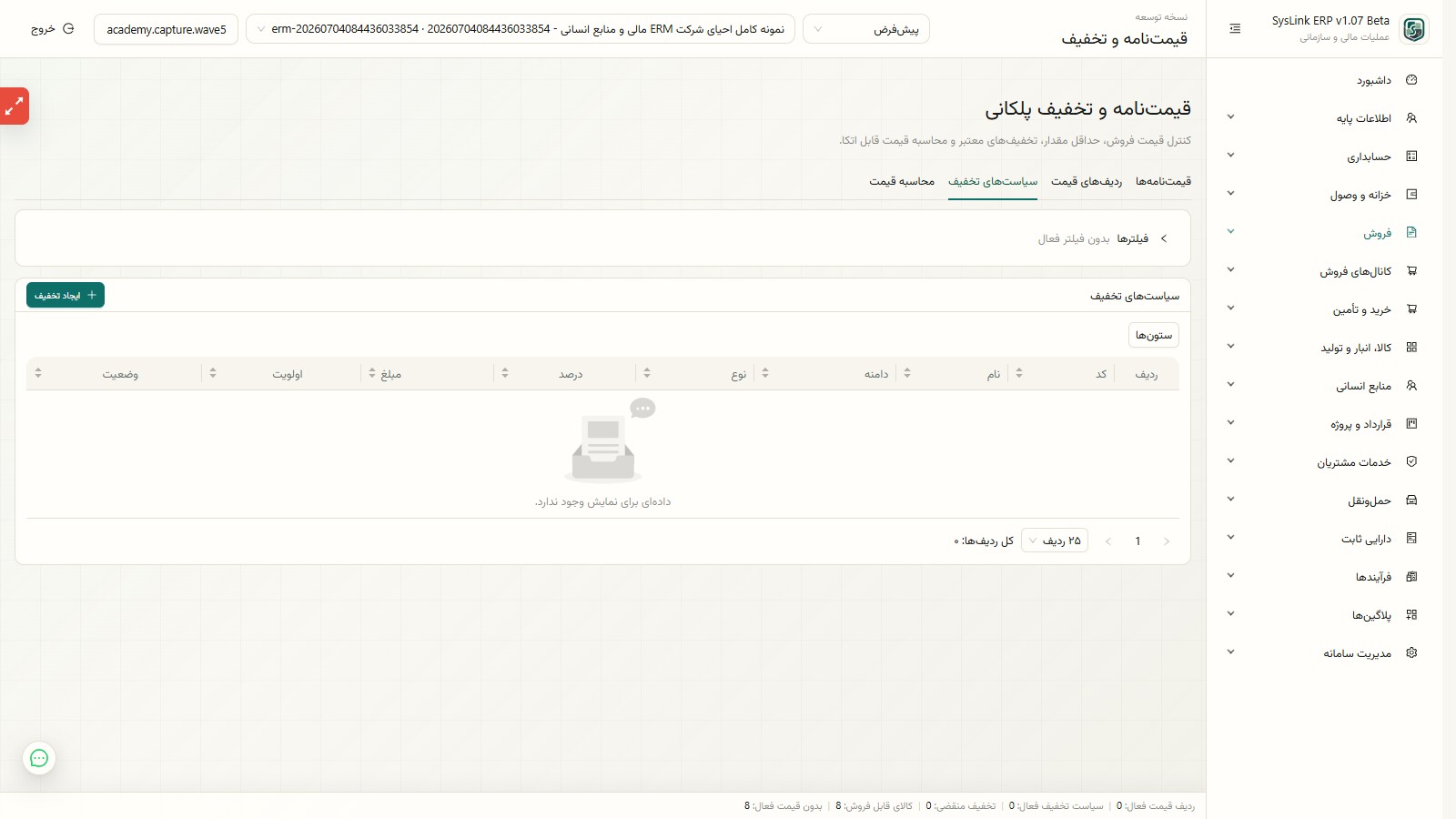Expand the مدیریت سامانه chevron
The image size is (1456, 819).
pos(1230,652)
